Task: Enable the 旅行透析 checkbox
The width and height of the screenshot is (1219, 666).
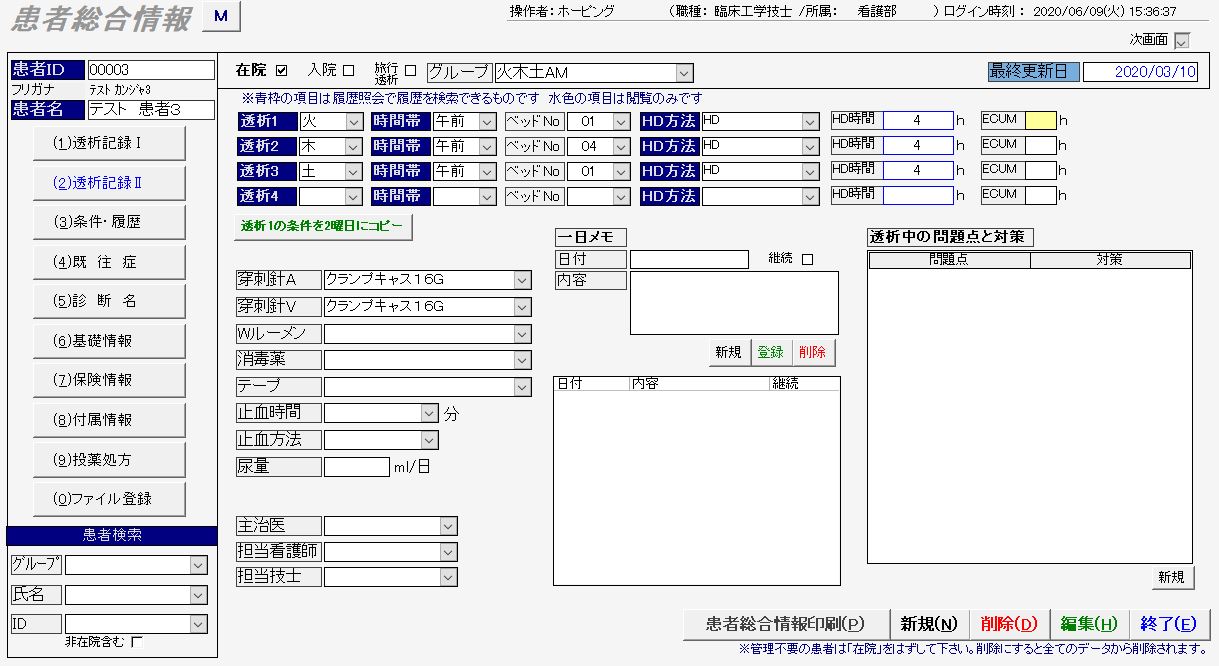Action: coord(410,70)
